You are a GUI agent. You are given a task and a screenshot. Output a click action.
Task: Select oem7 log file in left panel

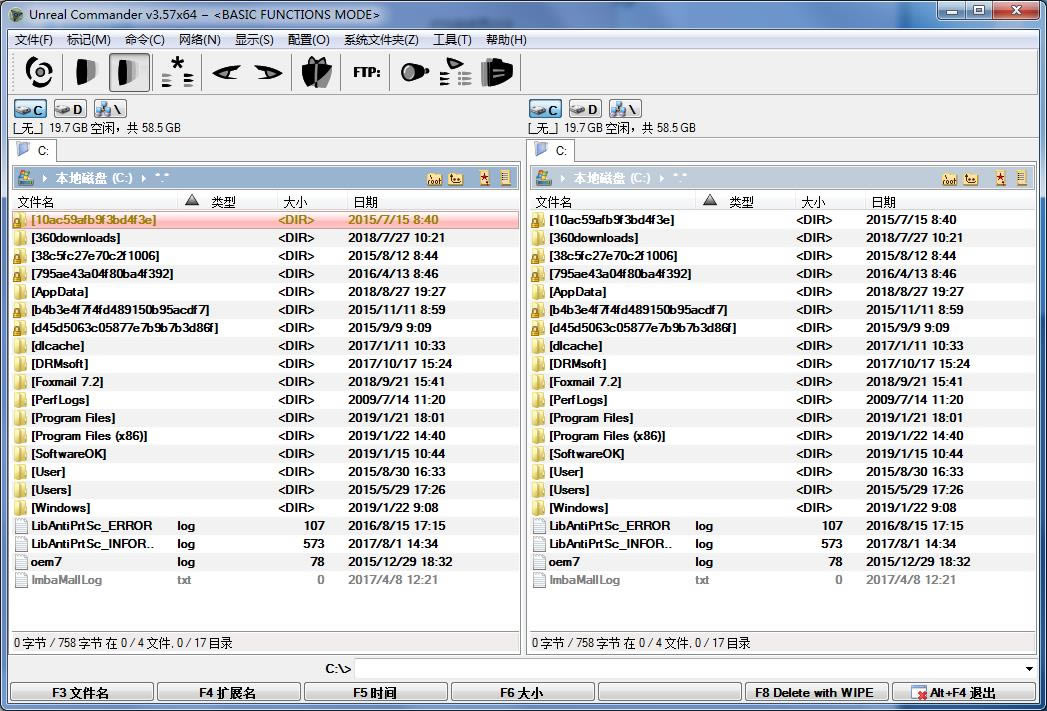(265, 562)
